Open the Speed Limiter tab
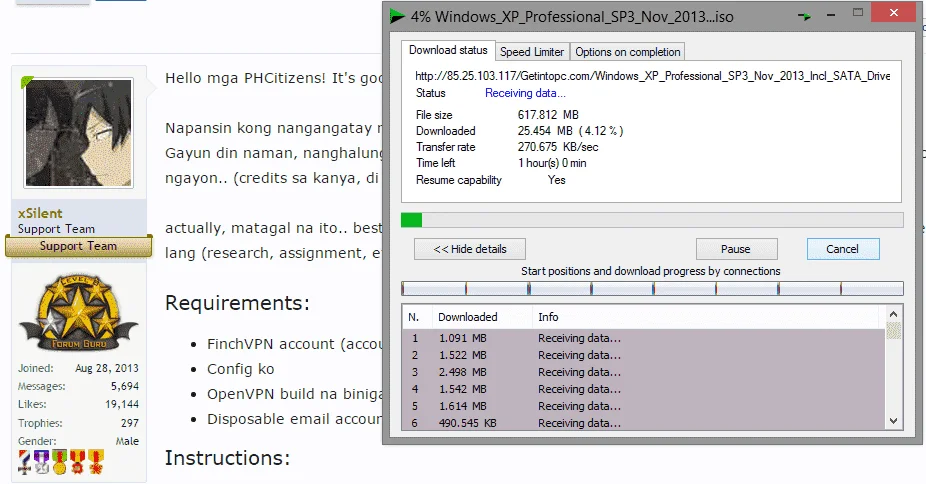The width and height of the screenshot is (926, 484). click(532, 52)
